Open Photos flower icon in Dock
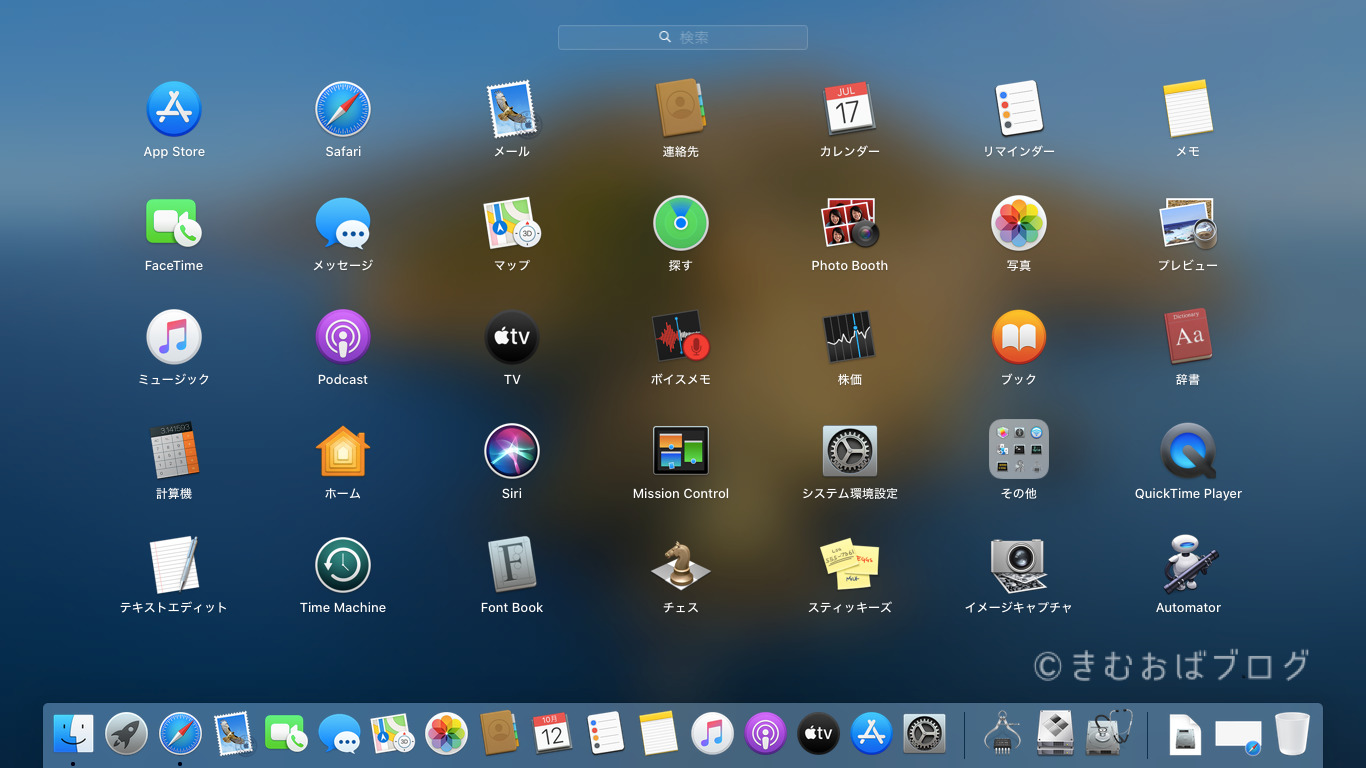 pyautogui.click(x=447, y=734)
